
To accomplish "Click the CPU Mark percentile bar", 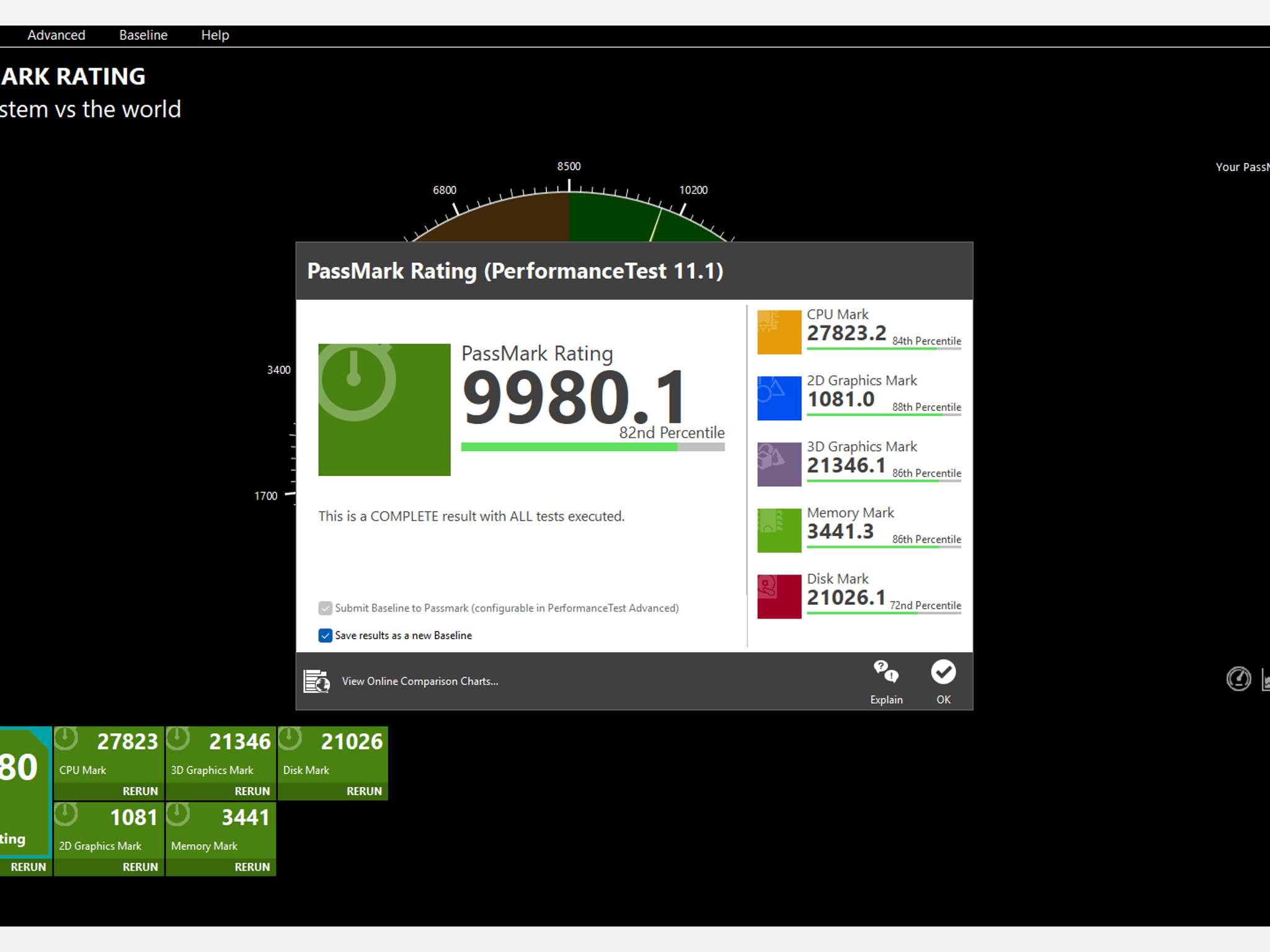I will tap(884, 349).
